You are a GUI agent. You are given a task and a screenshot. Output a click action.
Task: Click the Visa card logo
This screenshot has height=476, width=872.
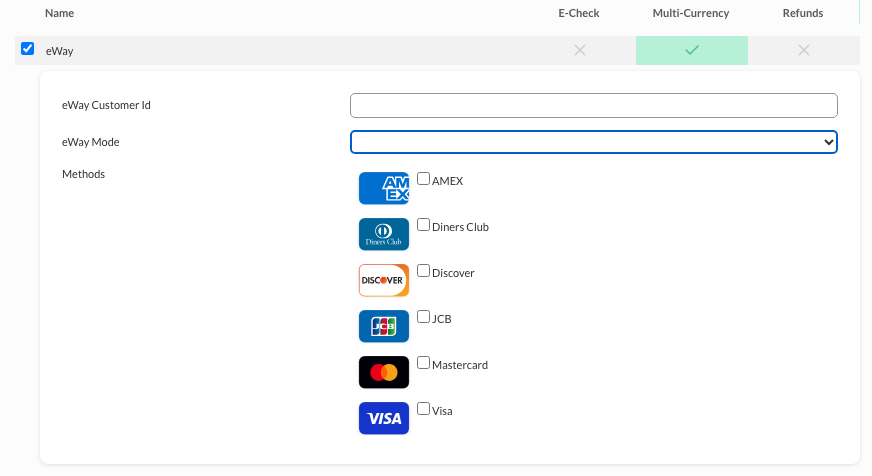[384, 418]
